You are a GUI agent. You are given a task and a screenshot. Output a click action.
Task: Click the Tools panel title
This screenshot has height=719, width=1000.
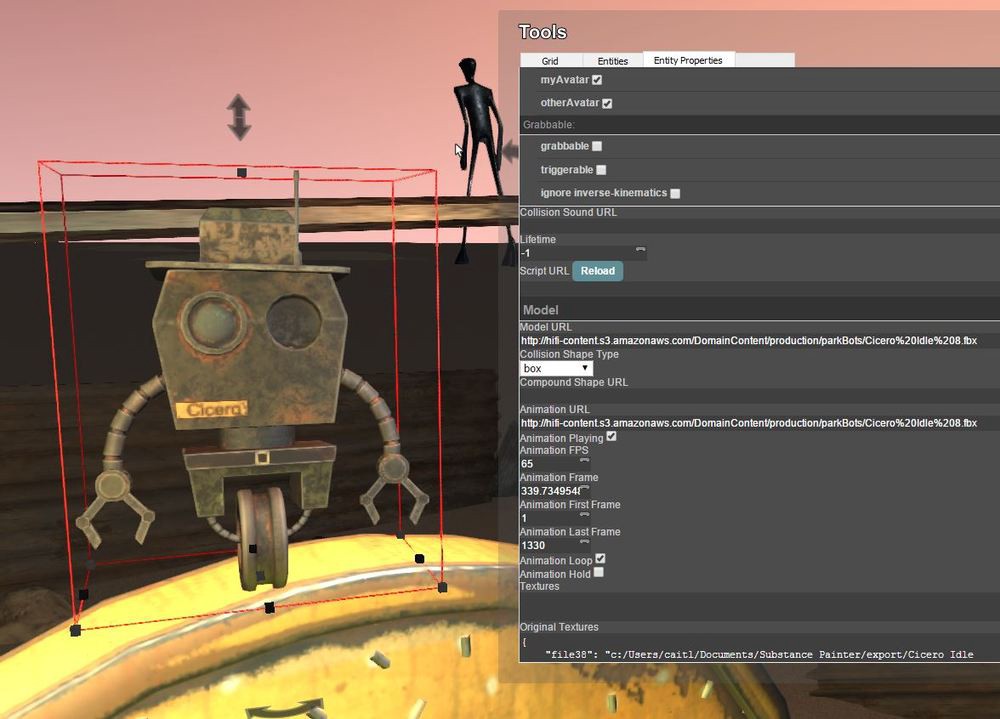543,32
